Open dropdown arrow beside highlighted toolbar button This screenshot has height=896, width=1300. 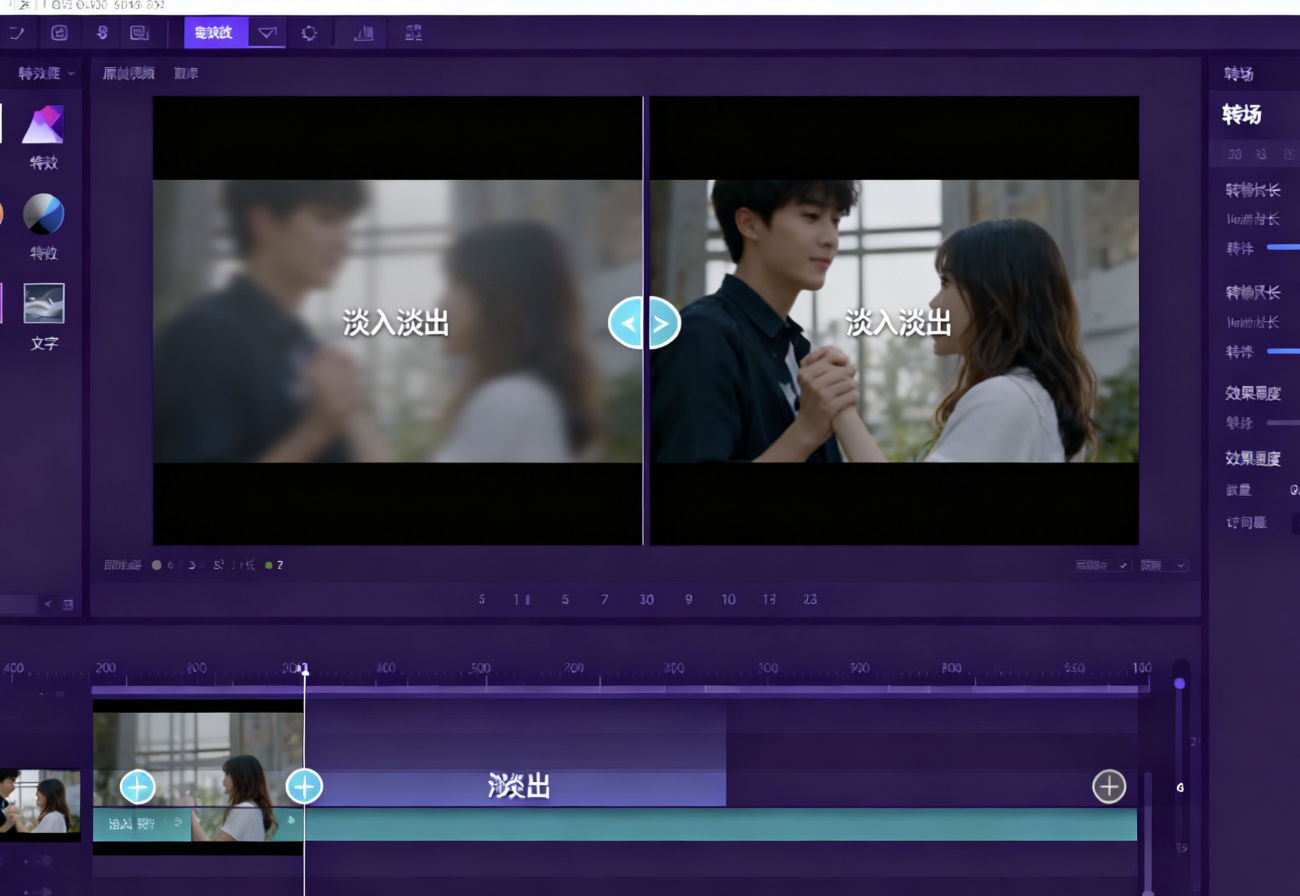267,33
